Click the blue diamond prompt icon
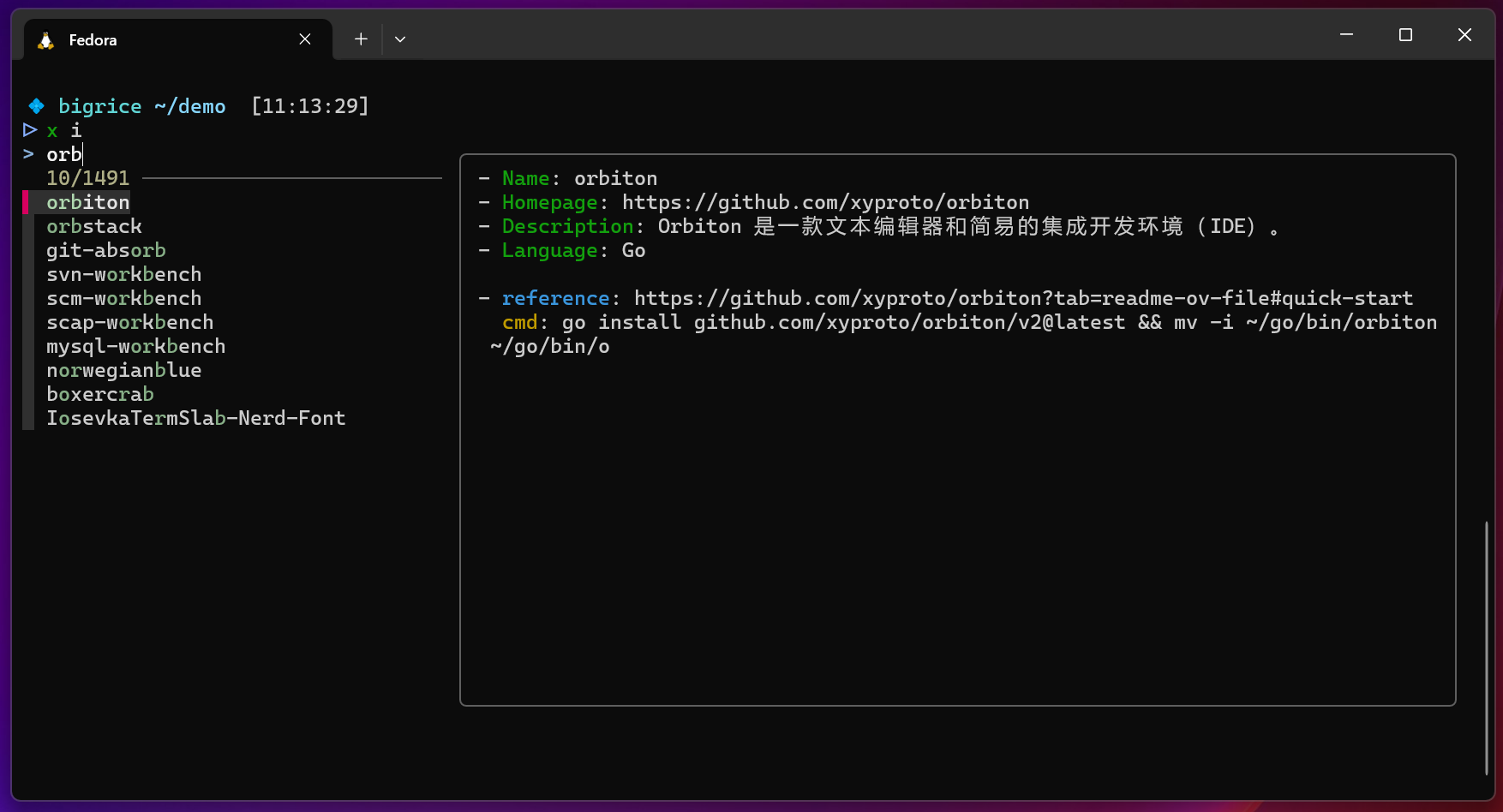Screen dimensions: 1503x812 coord(36,106)
